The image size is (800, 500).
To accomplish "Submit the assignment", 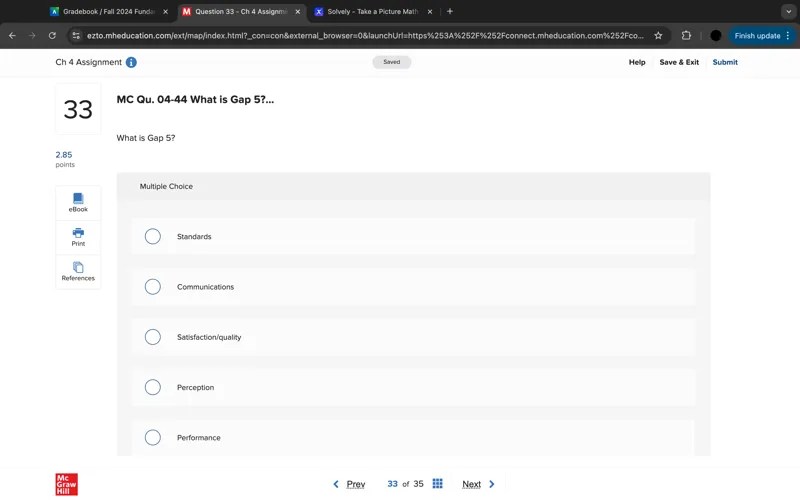I will [x=725, y=62].
